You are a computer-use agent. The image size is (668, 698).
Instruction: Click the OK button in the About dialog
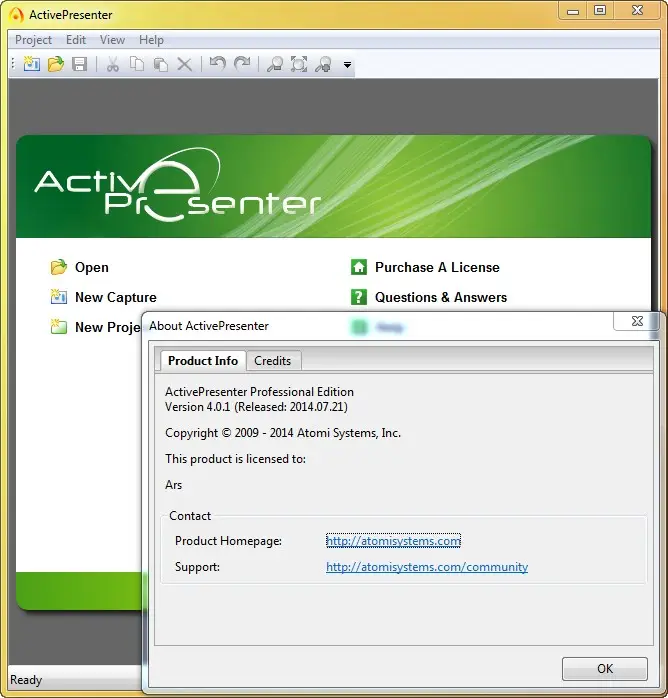pyautogui.click(x=605, y=669)
